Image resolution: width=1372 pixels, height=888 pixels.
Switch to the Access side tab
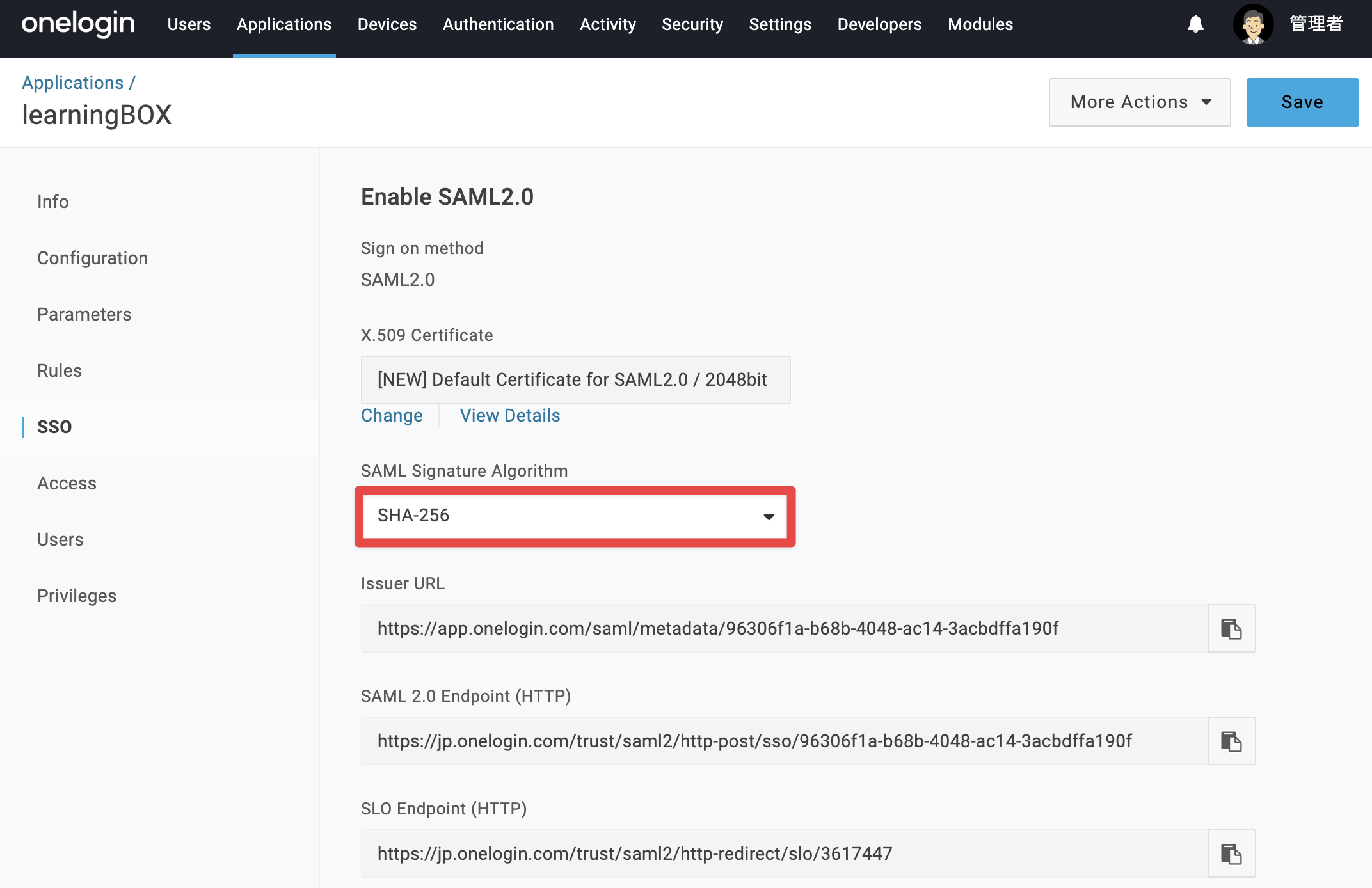(x=67, y=483)
